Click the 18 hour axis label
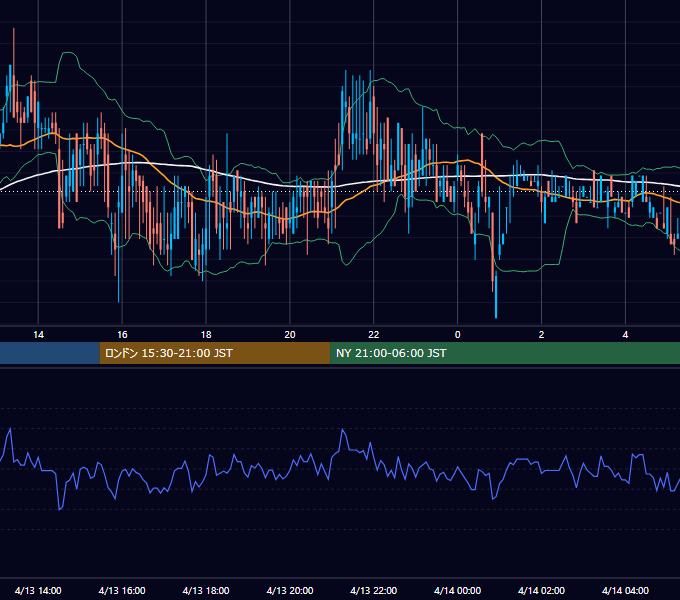Image resolution: width=680 pixels, height=600 pixels. coord(206,335)
